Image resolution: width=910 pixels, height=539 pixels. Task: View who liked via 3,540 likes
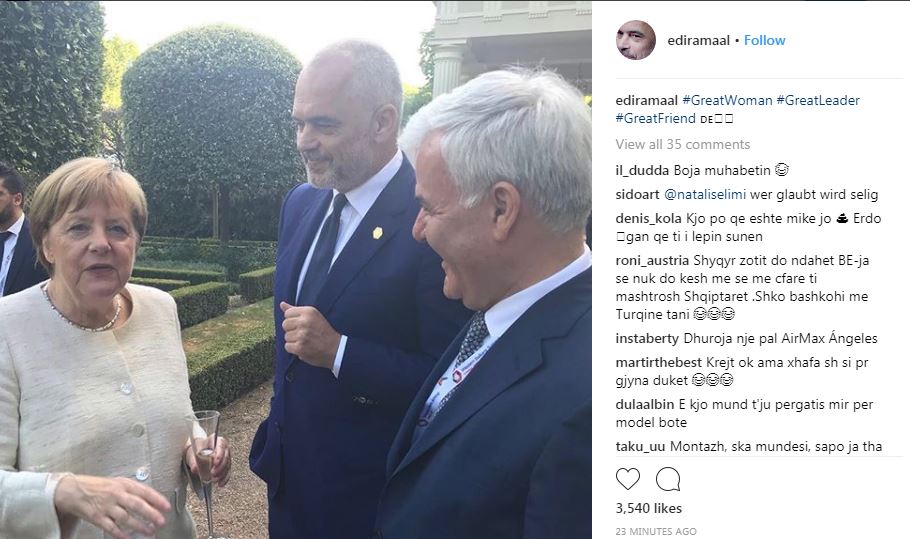pos(648,508)
